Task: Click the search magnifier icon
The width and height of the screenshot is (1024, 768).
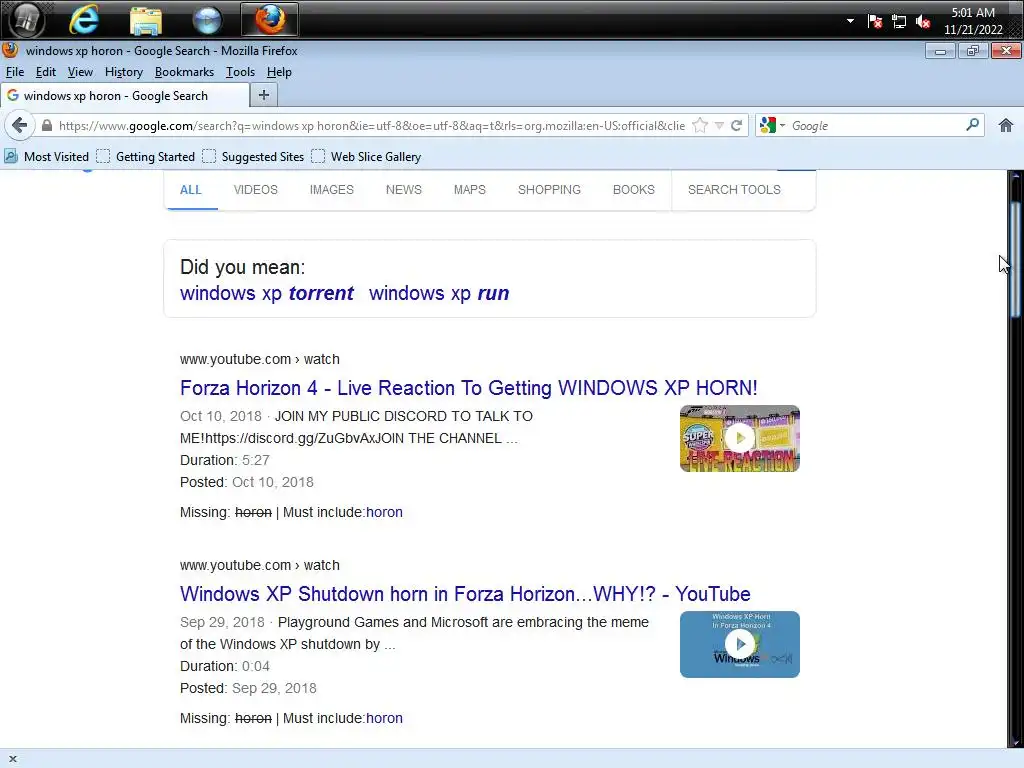Action: click(x=972, y=125)
